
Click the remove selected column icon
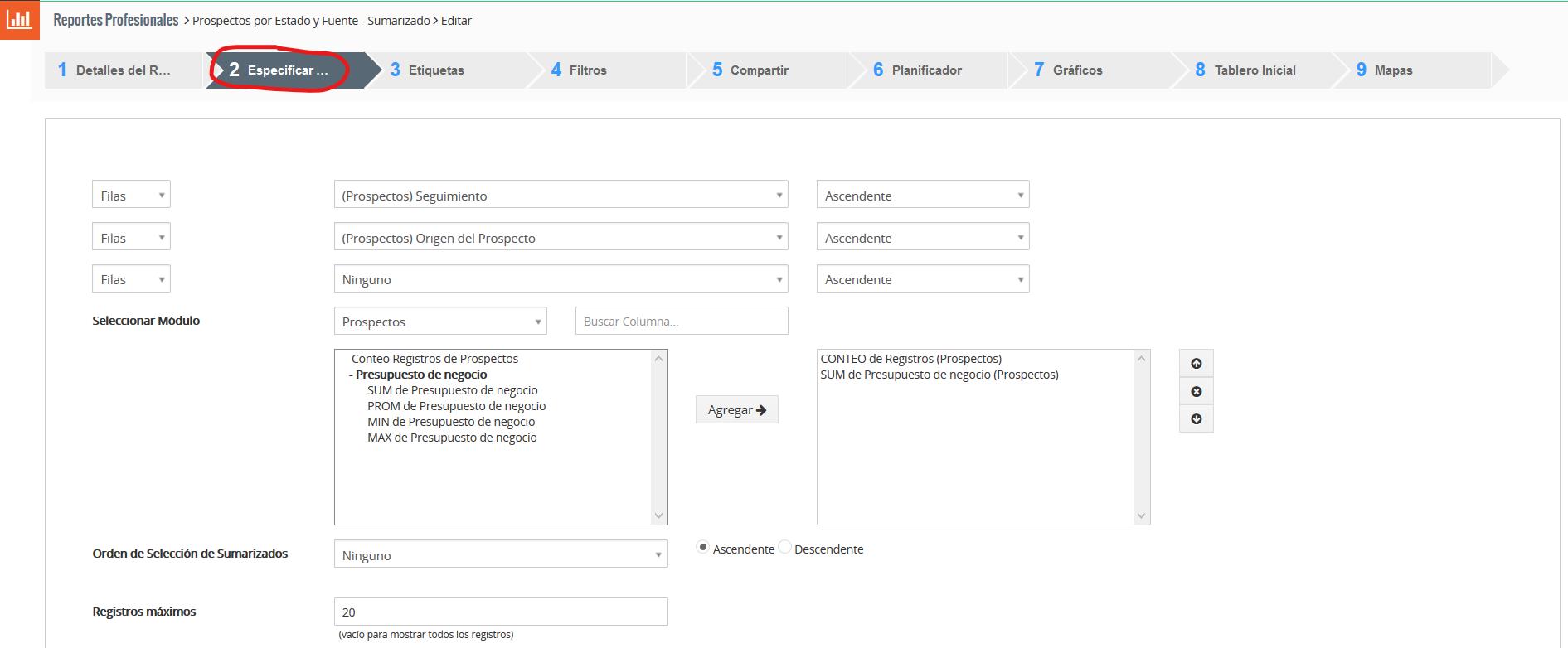pos(1196,391)
